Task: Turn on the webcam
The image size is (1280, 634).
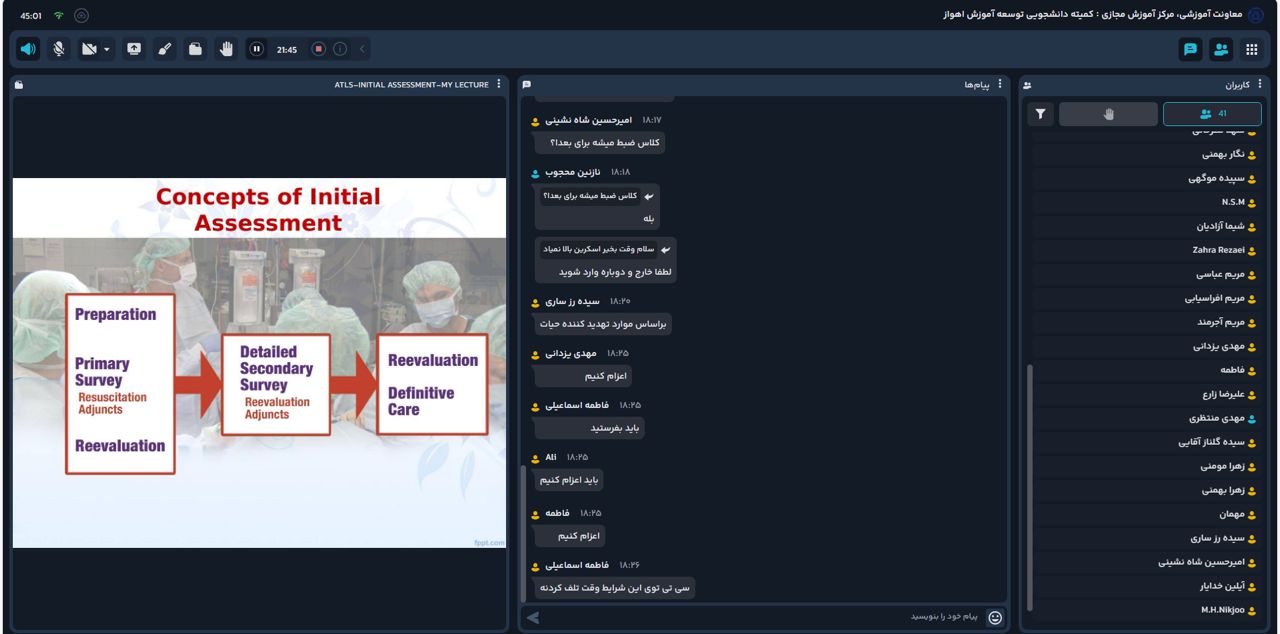Action: [x=88, y=48]
